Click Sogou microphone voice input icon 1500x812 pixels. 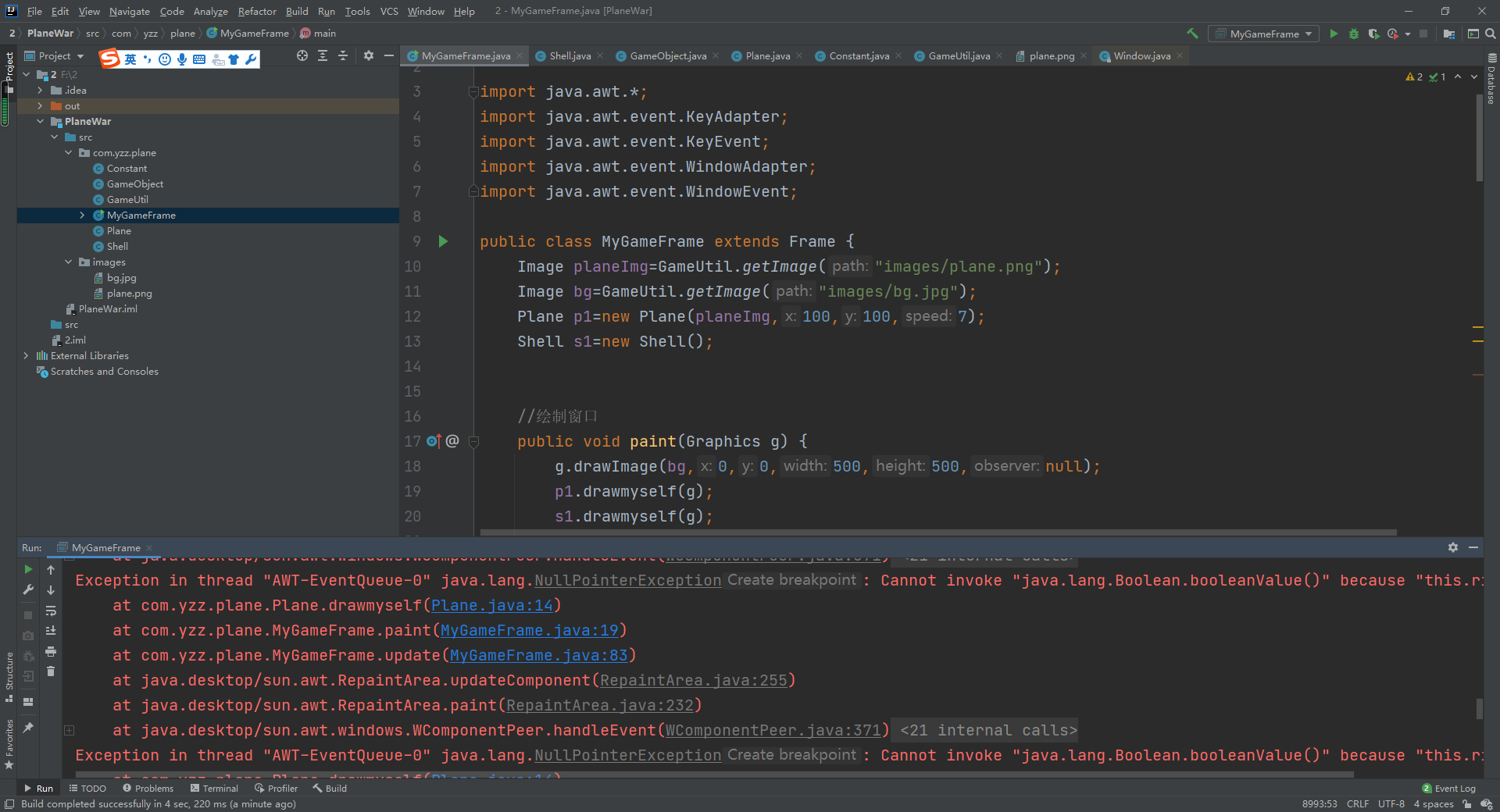click(182, 59)
